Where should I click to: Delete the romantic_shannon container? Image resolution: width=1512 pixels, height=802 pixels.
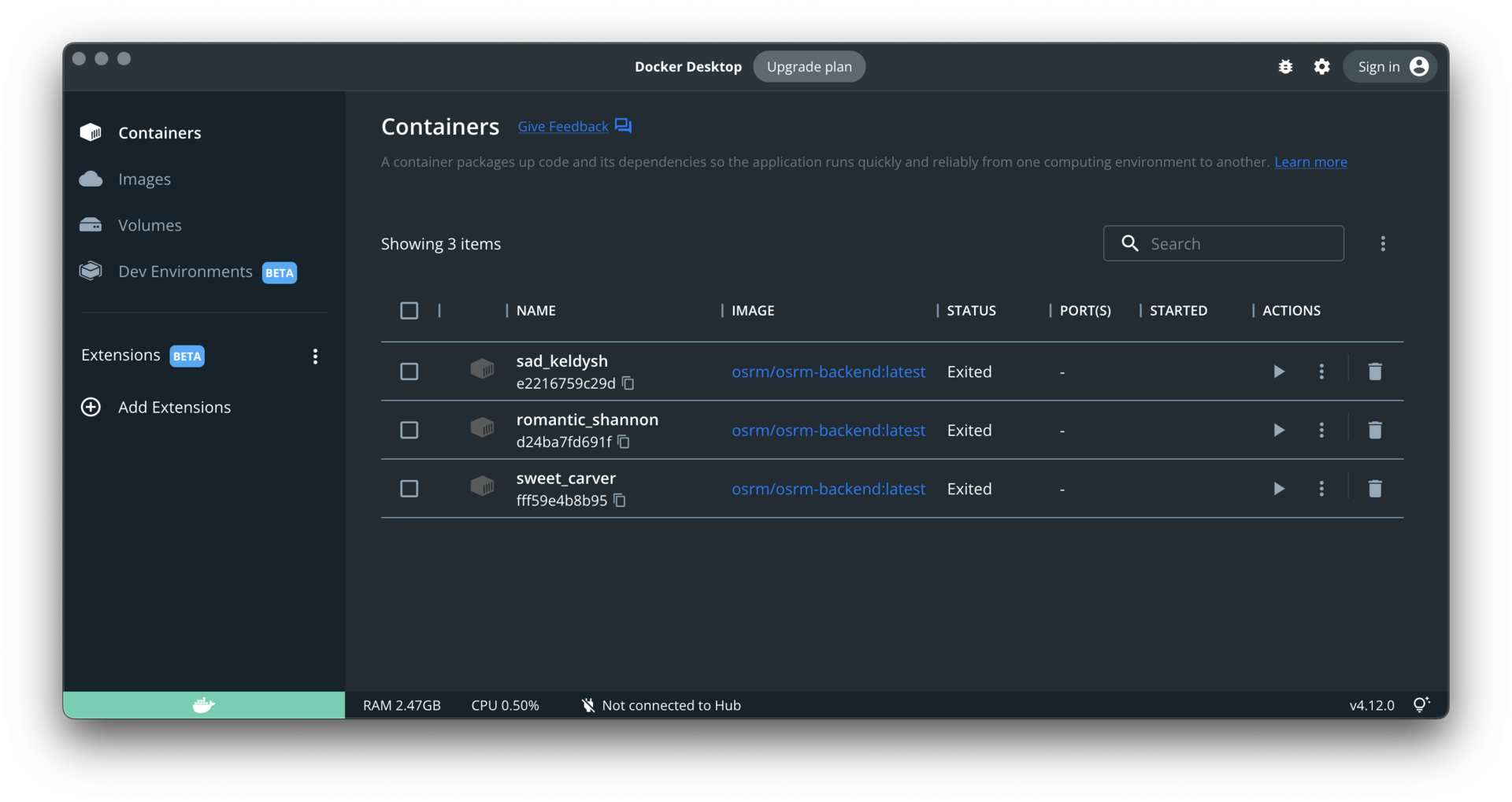1374,430
